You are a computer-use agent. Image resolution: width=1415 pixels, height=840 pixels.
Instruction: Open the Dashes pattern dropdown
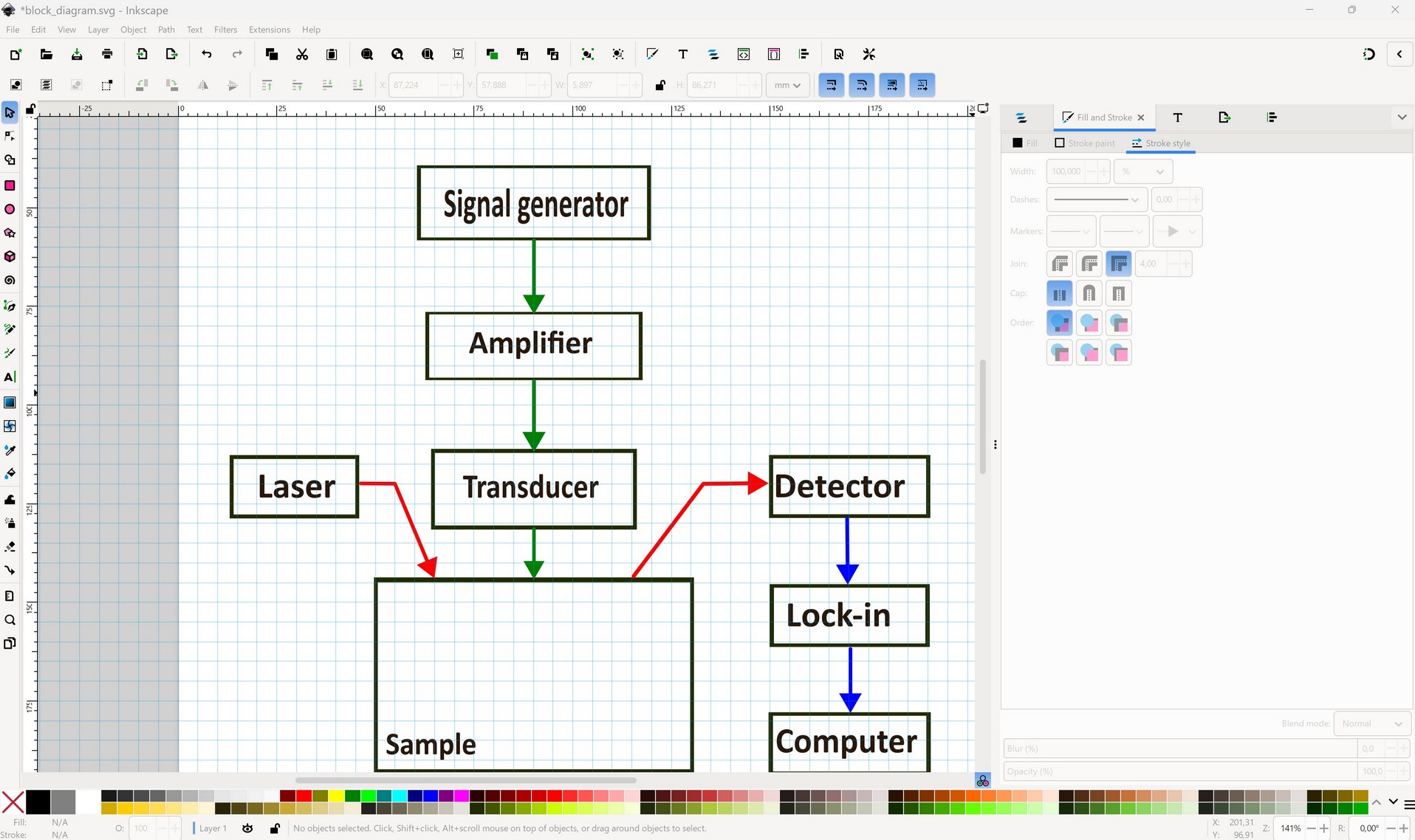coord(1096,199)
